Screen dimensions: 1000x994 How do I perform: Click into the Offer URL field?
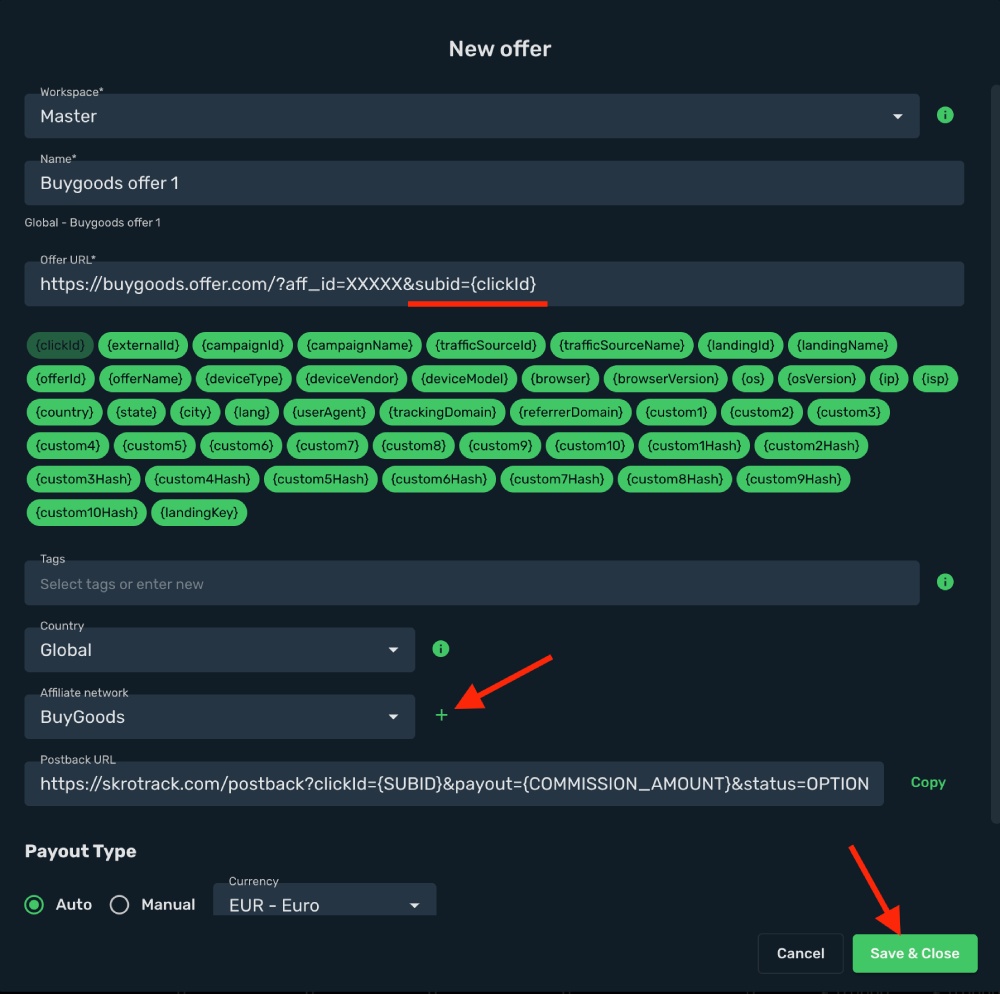click(494, 284)
